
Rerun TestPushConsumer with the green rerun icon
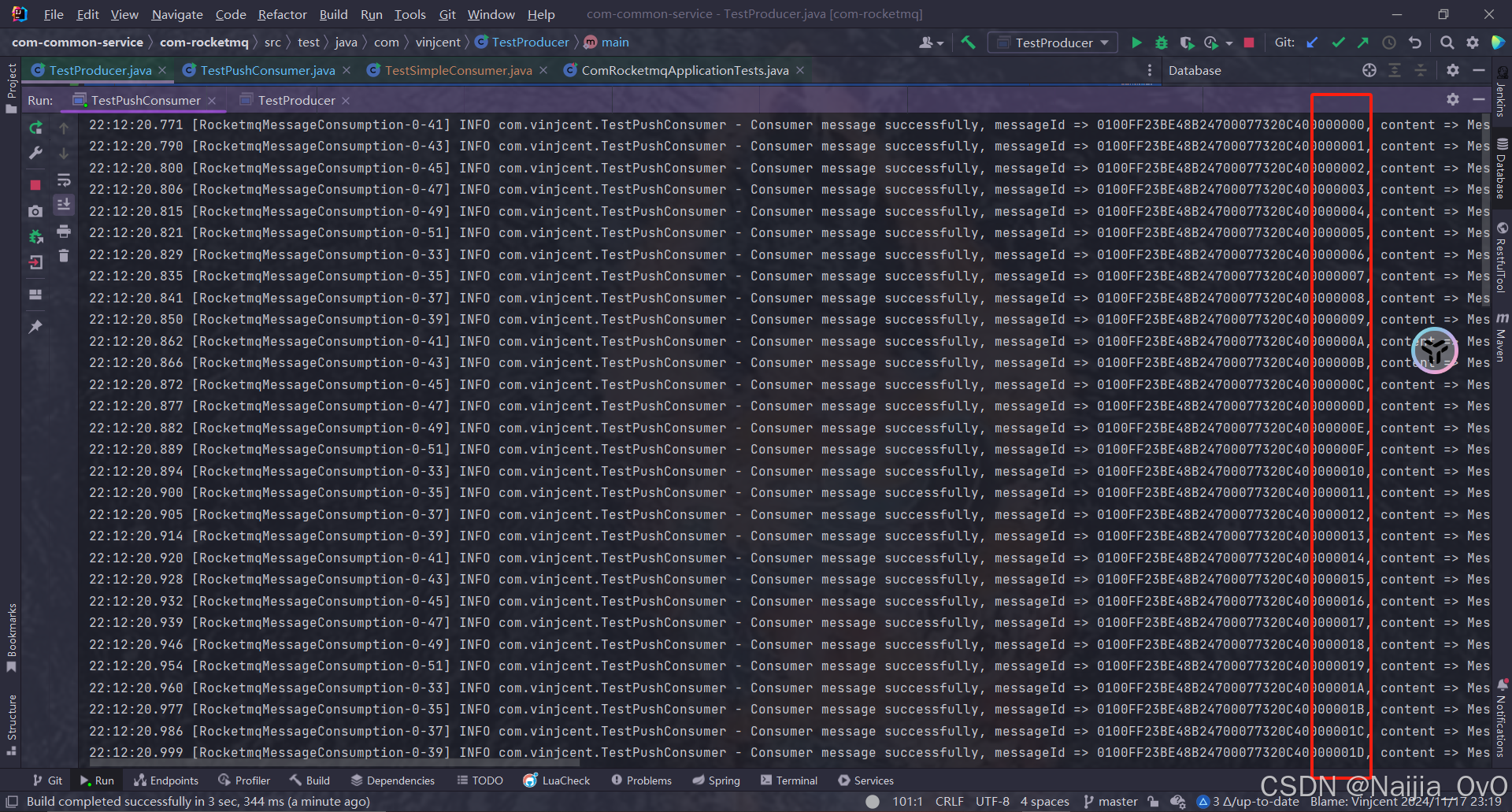coord(35,128)
